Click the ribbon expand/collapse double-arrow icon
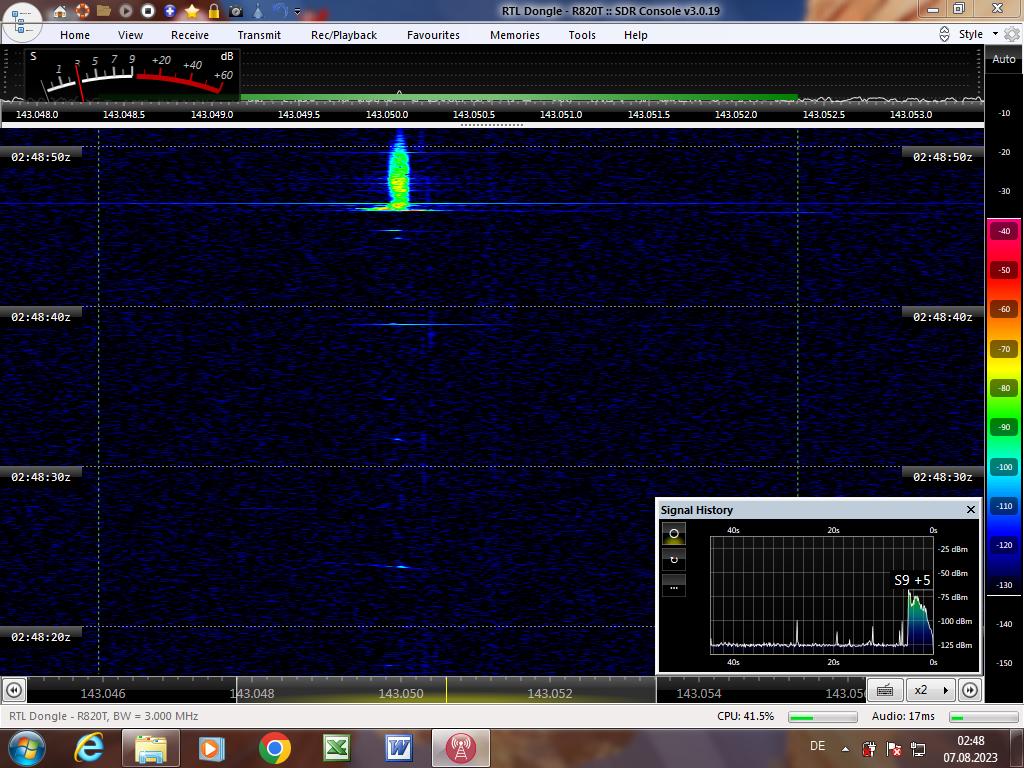Viewport: 1024px width, 768px height. [x=944, y=34]
